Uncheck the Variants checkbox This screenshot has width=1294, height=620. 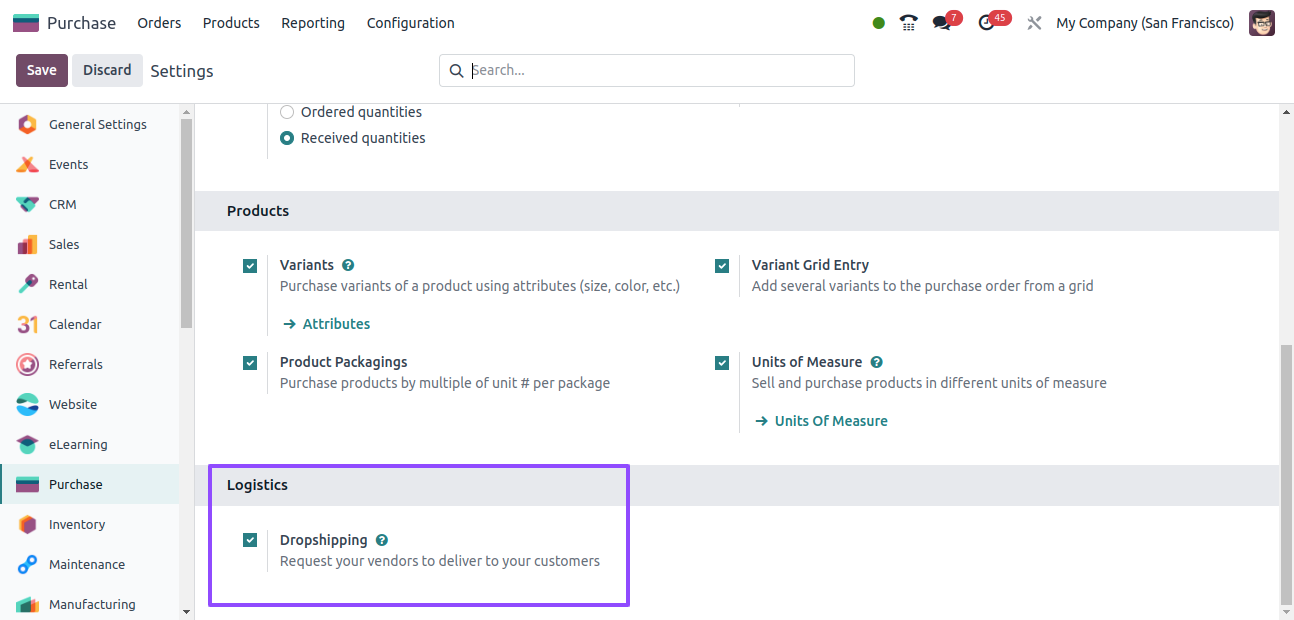250,266
